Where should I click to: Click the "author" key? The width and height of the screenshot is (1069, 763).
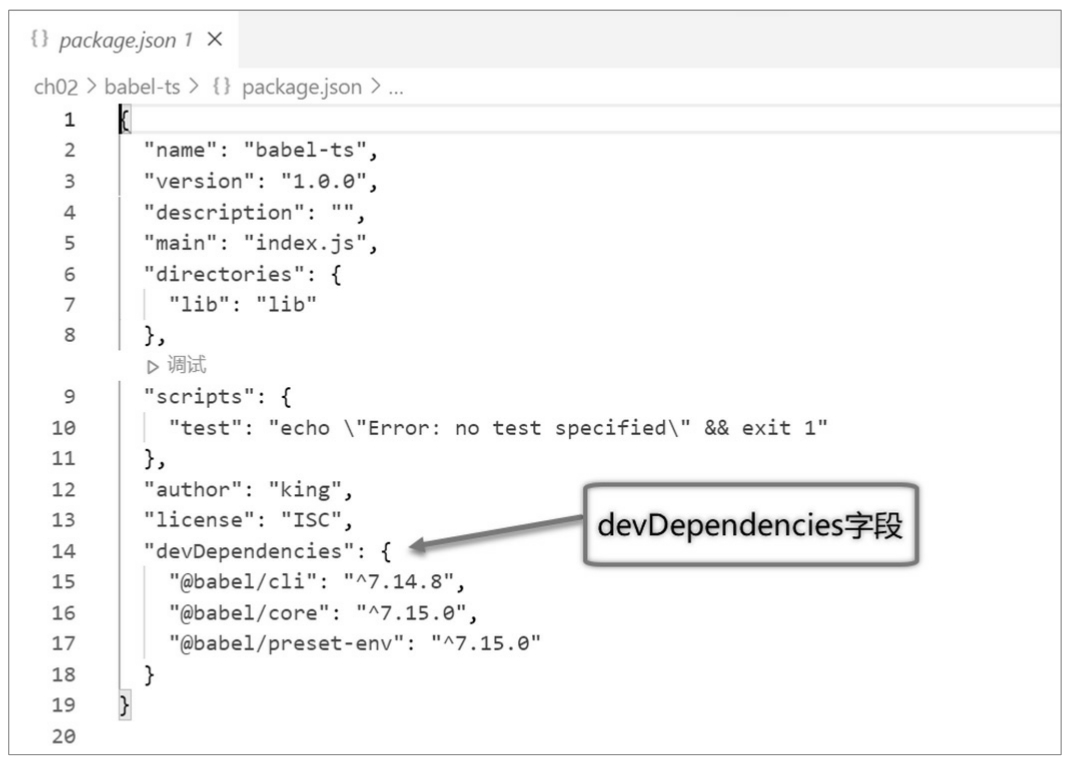[194, 490]
